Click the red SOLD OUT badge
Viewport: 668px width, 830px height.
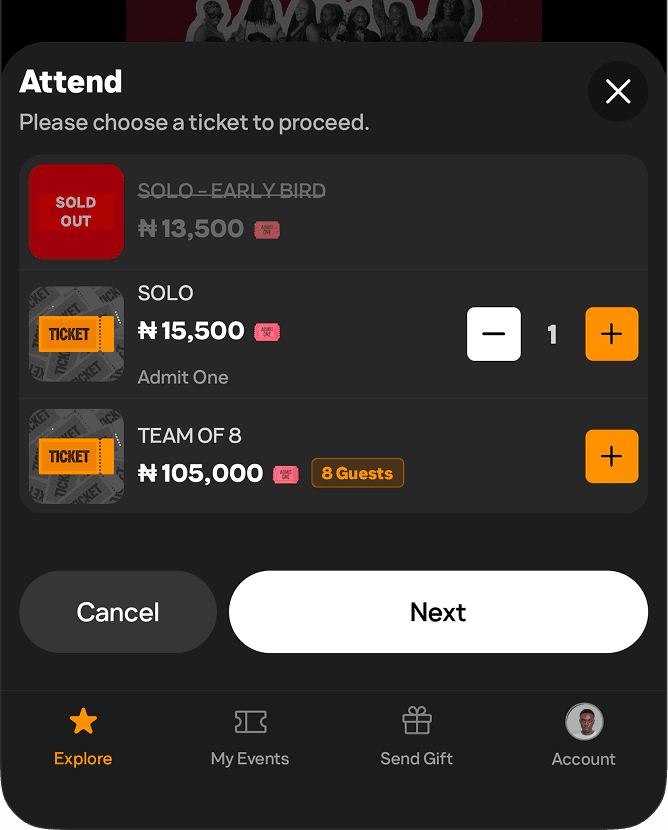tap(76, 212)
